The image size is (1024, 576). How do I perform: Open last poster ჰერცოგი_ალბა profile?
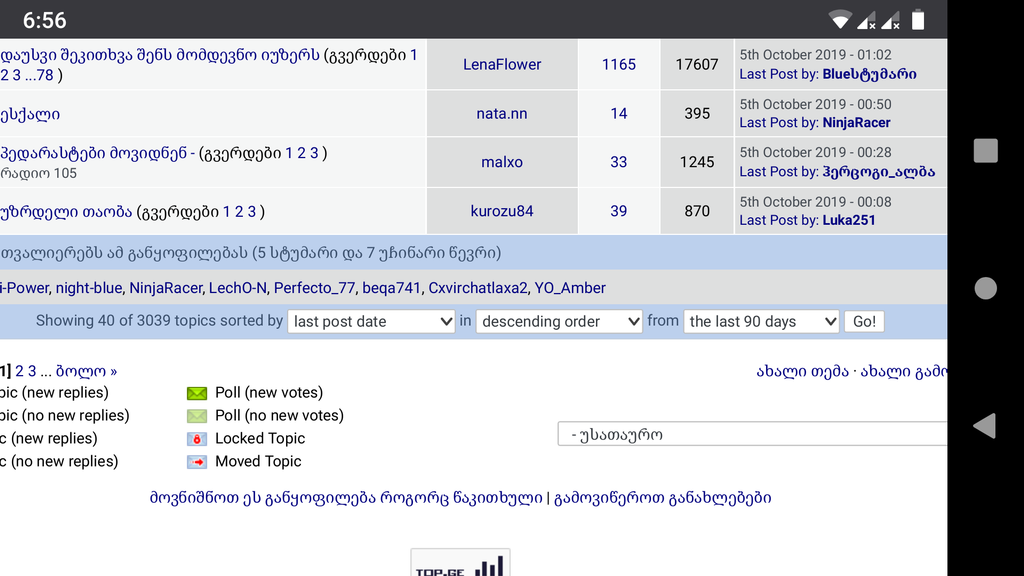click(878, 172)
